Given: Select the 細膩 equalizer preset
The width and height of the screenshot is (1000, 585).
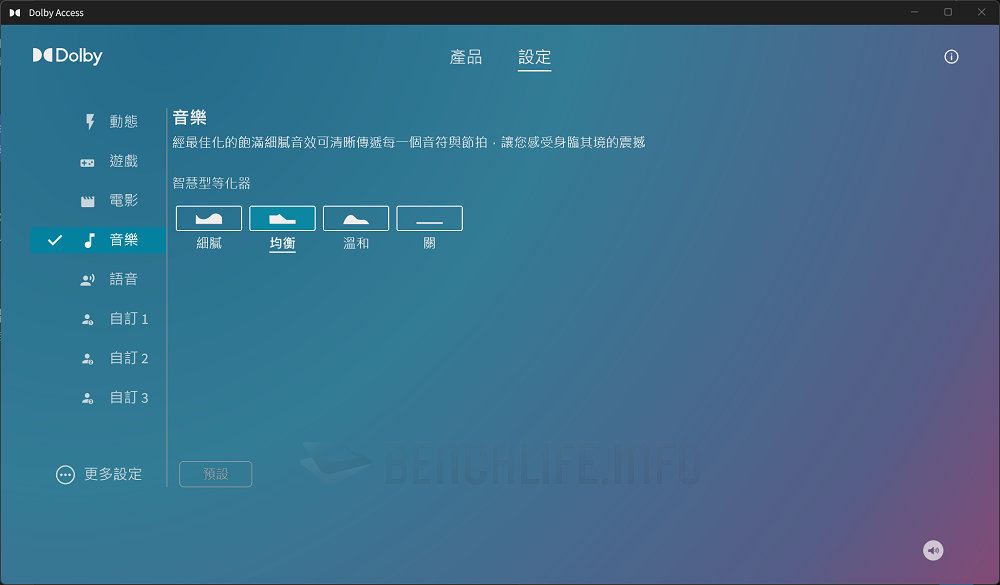Looking at the screenshot, I should point(209,218).
